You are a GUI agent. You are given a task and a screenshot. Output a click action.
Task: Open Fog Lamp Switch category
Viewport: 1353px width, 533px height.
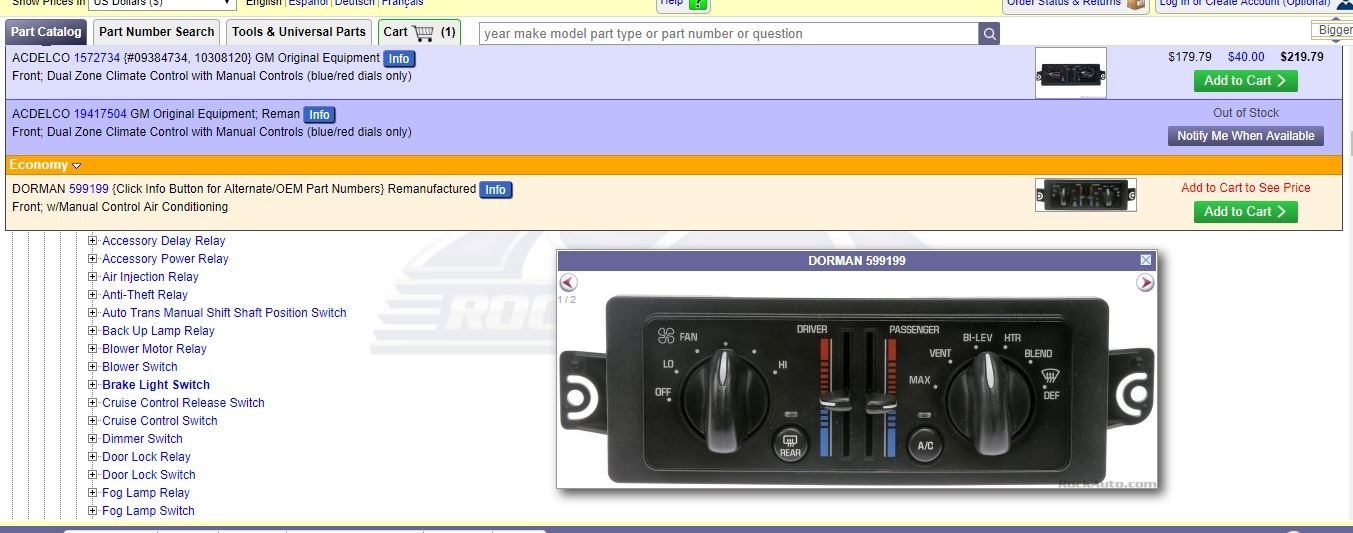148,511
